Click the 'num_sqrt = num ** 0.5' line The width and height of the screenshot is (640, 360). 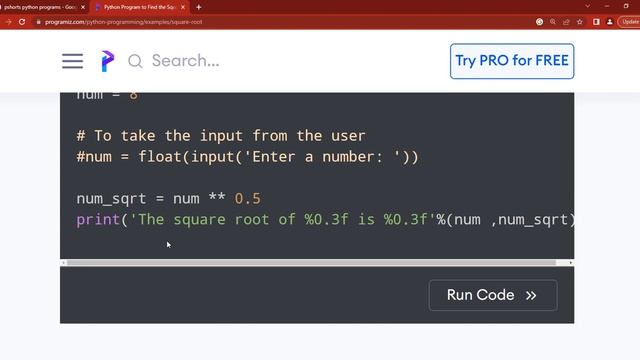pyautogui.click(x=168, y=199)
